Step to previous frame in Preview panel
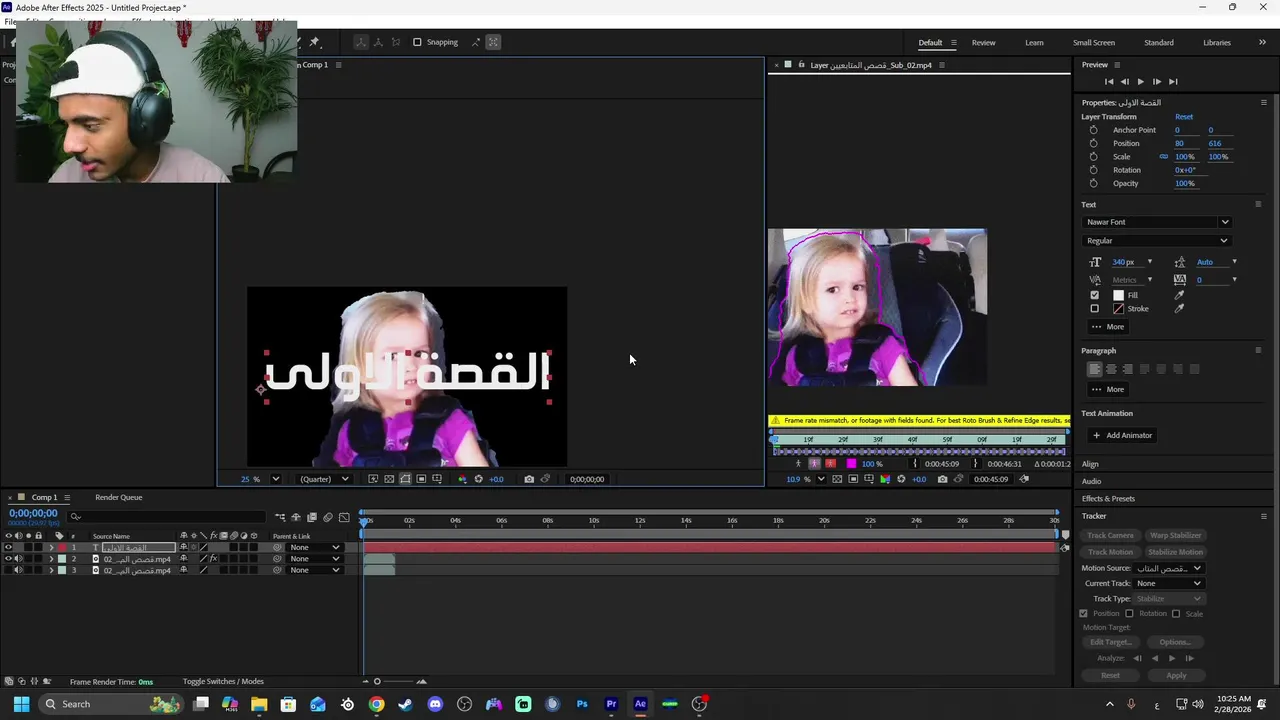Viewport: 1280px width, 720px height. point(1124,81)
